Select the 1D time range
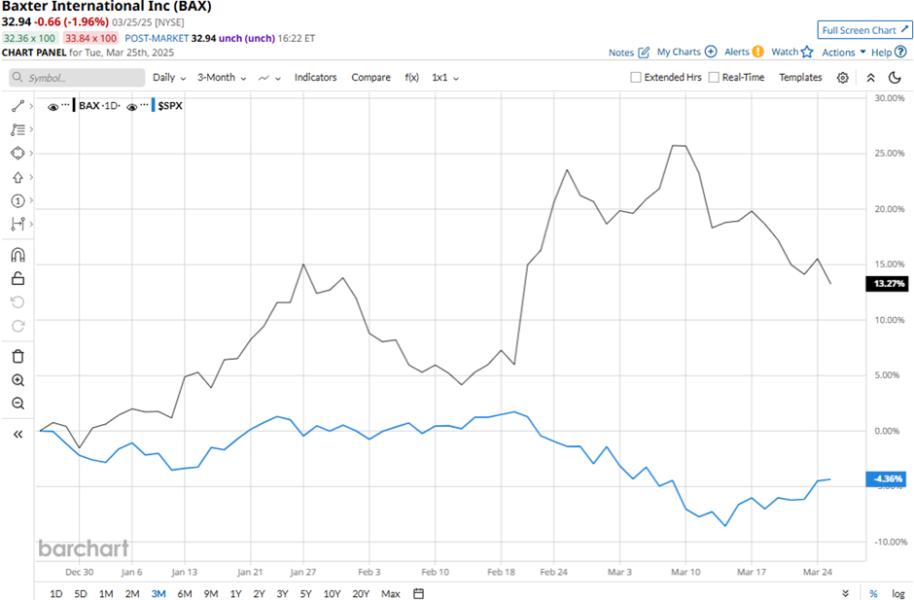This screenshot has height=600, width=914. [56, 594]
